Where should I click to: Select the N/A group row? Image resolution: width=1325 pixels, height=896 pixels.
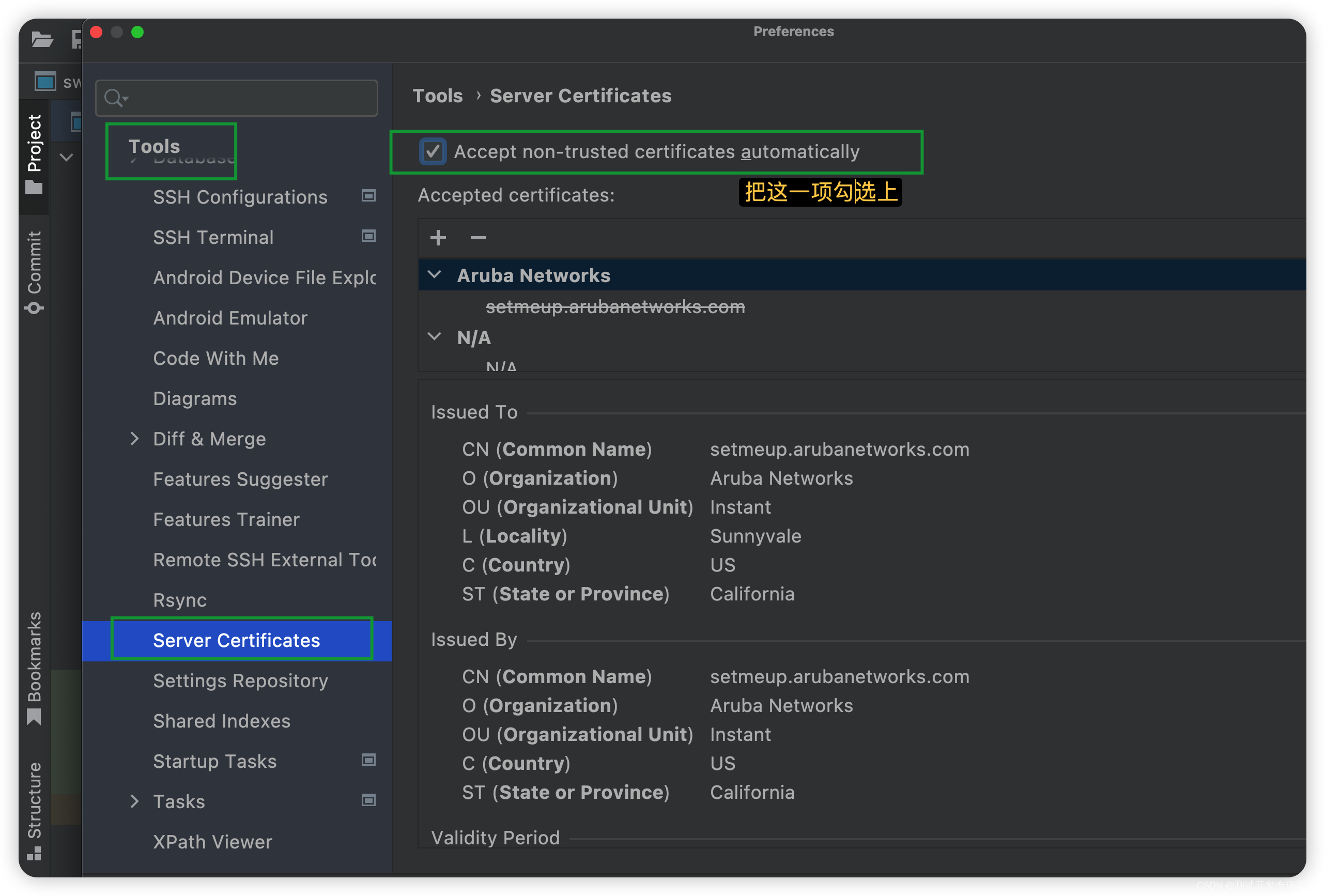pyautogui.click(x=861, y=337)
